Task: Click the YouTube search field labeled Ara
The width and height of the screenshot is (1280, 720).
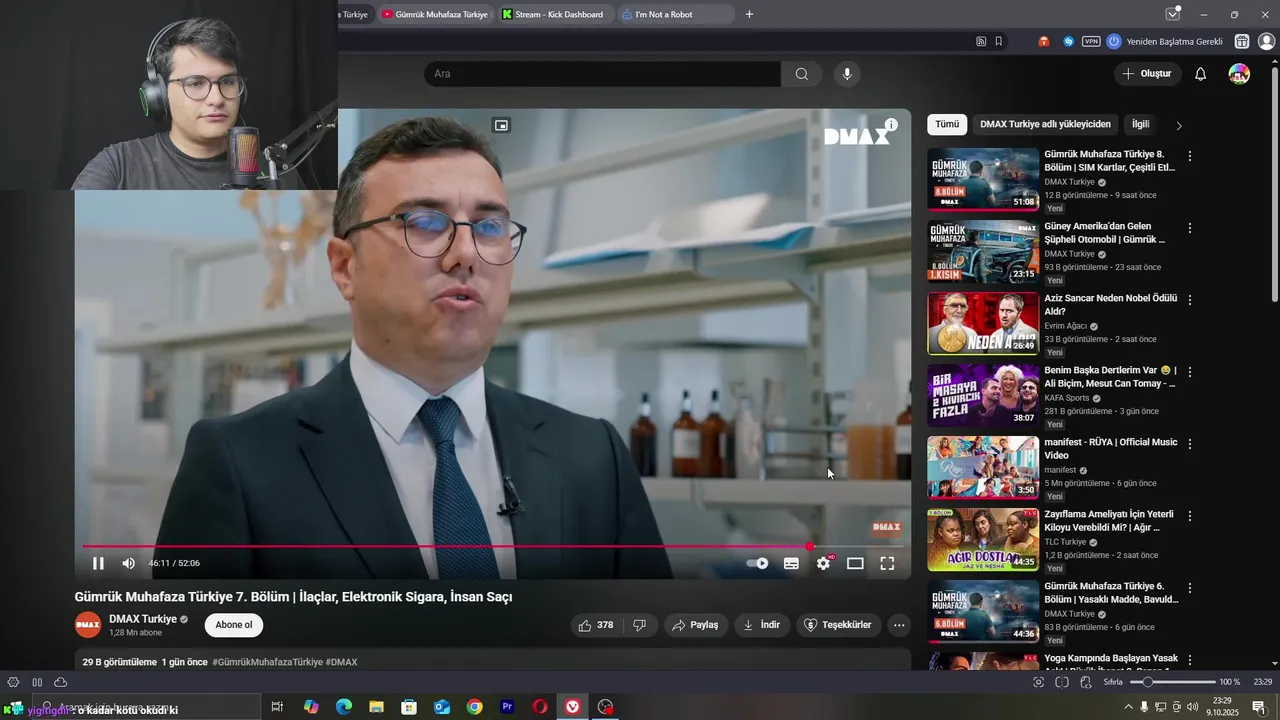Action: click(x=602, y=74)
